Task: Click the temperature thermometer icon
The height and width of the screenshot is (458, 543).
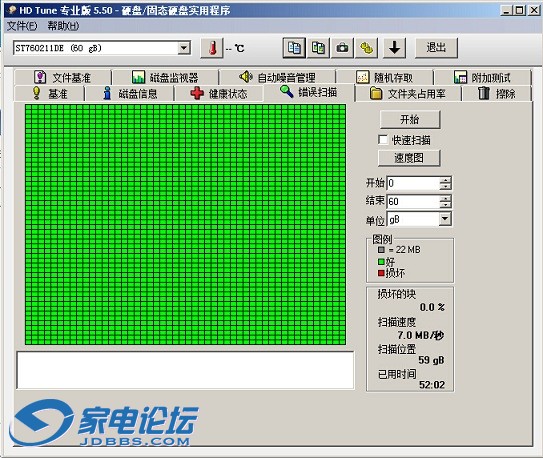Action: (212, 48)
